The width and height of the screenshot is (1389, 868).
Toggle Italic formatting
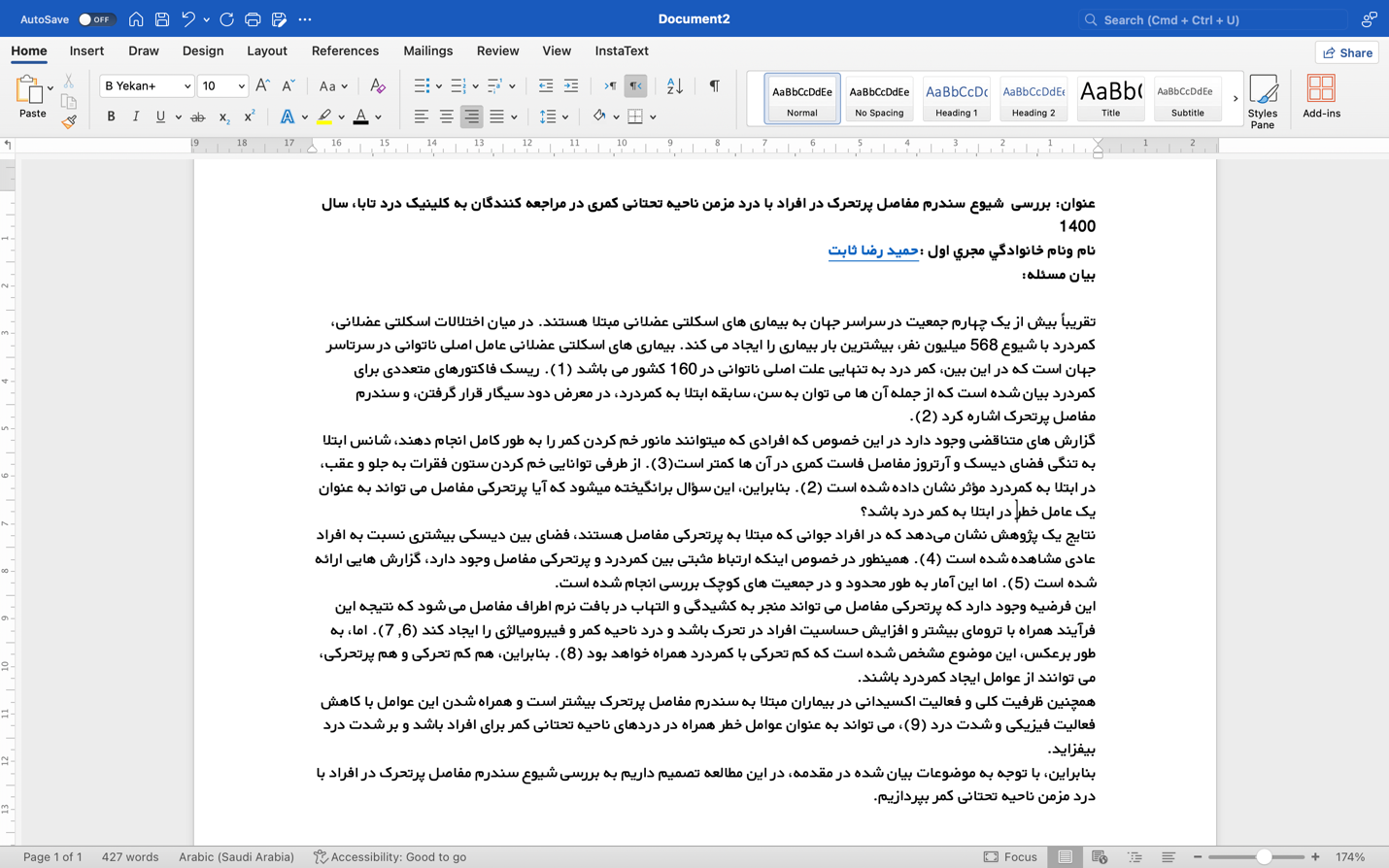tap(136, 117)
